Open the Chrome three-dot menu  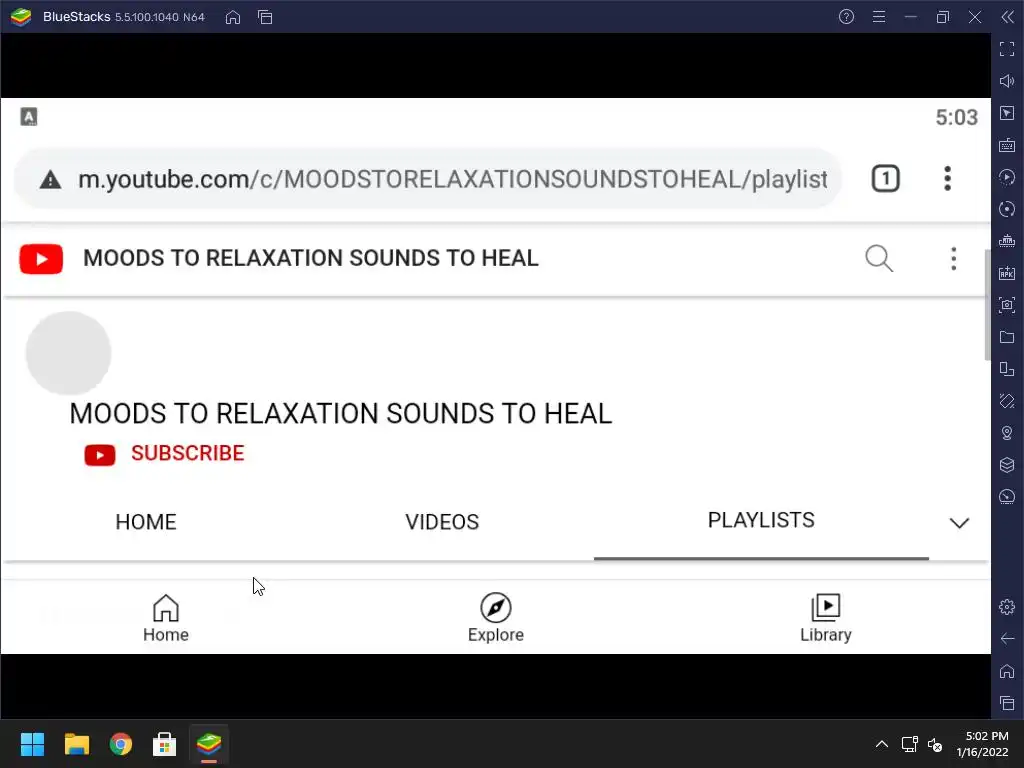tap(947, 179)
